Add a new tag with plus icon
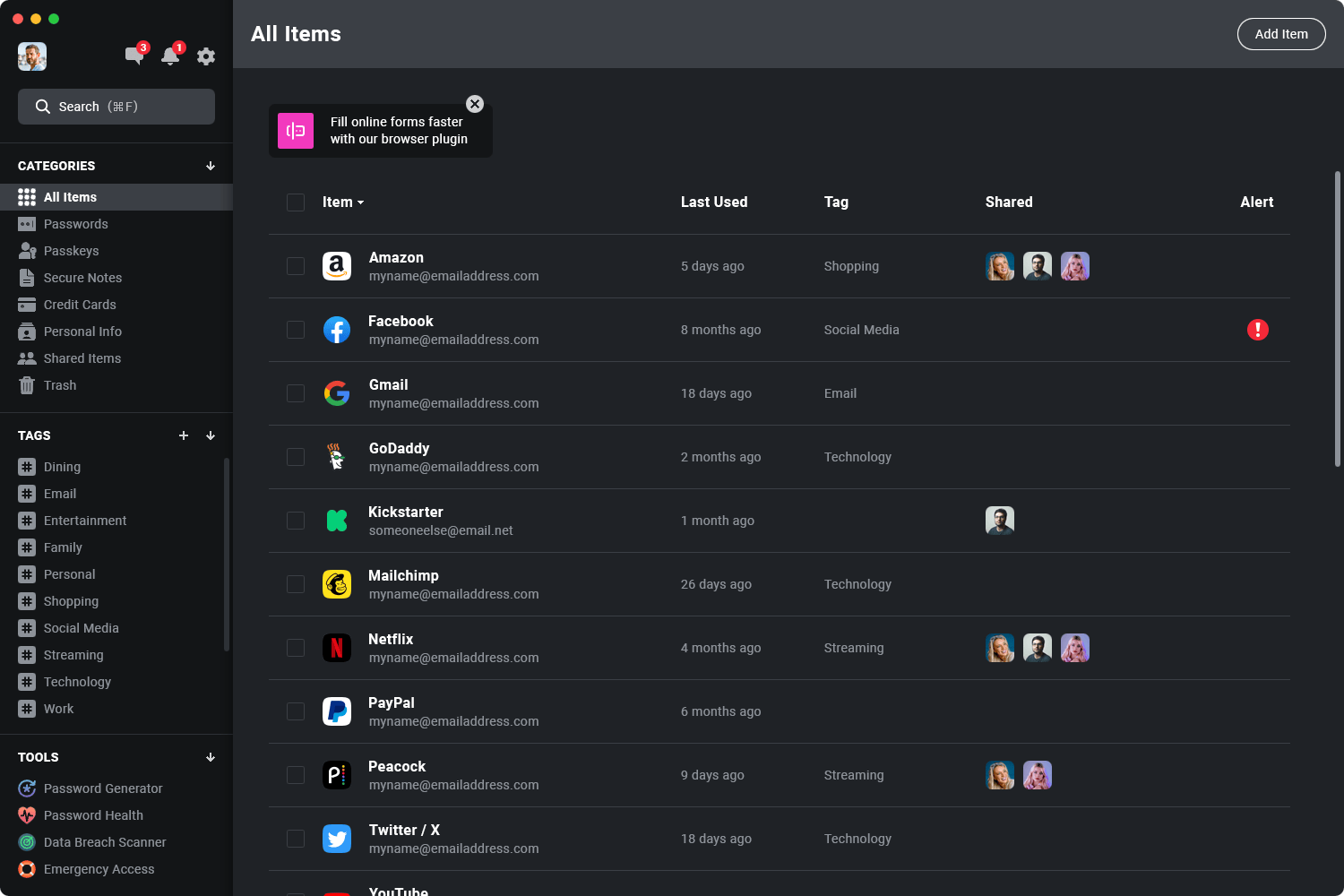 tap(184, 435)
